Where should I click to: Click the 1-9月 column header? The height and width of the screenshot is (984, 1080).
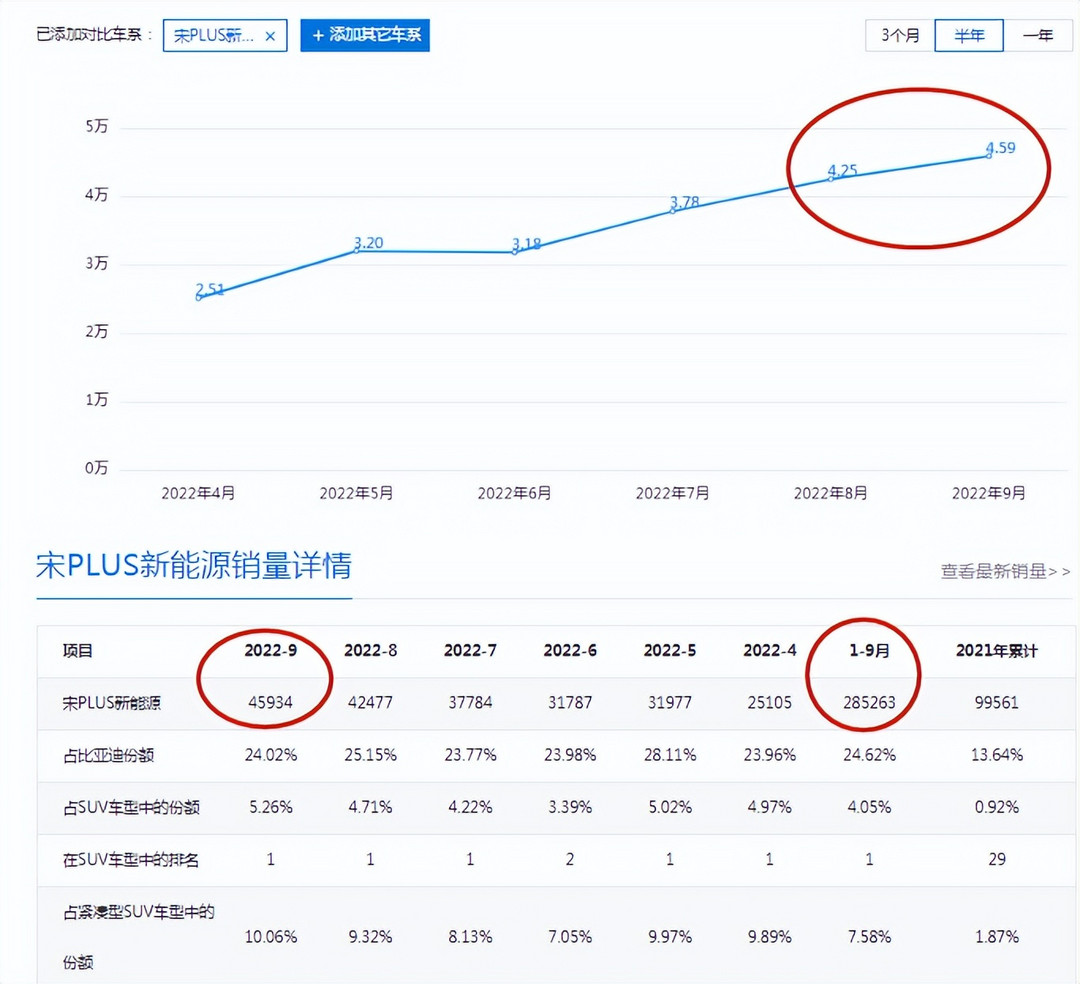(x=869, y=651)
